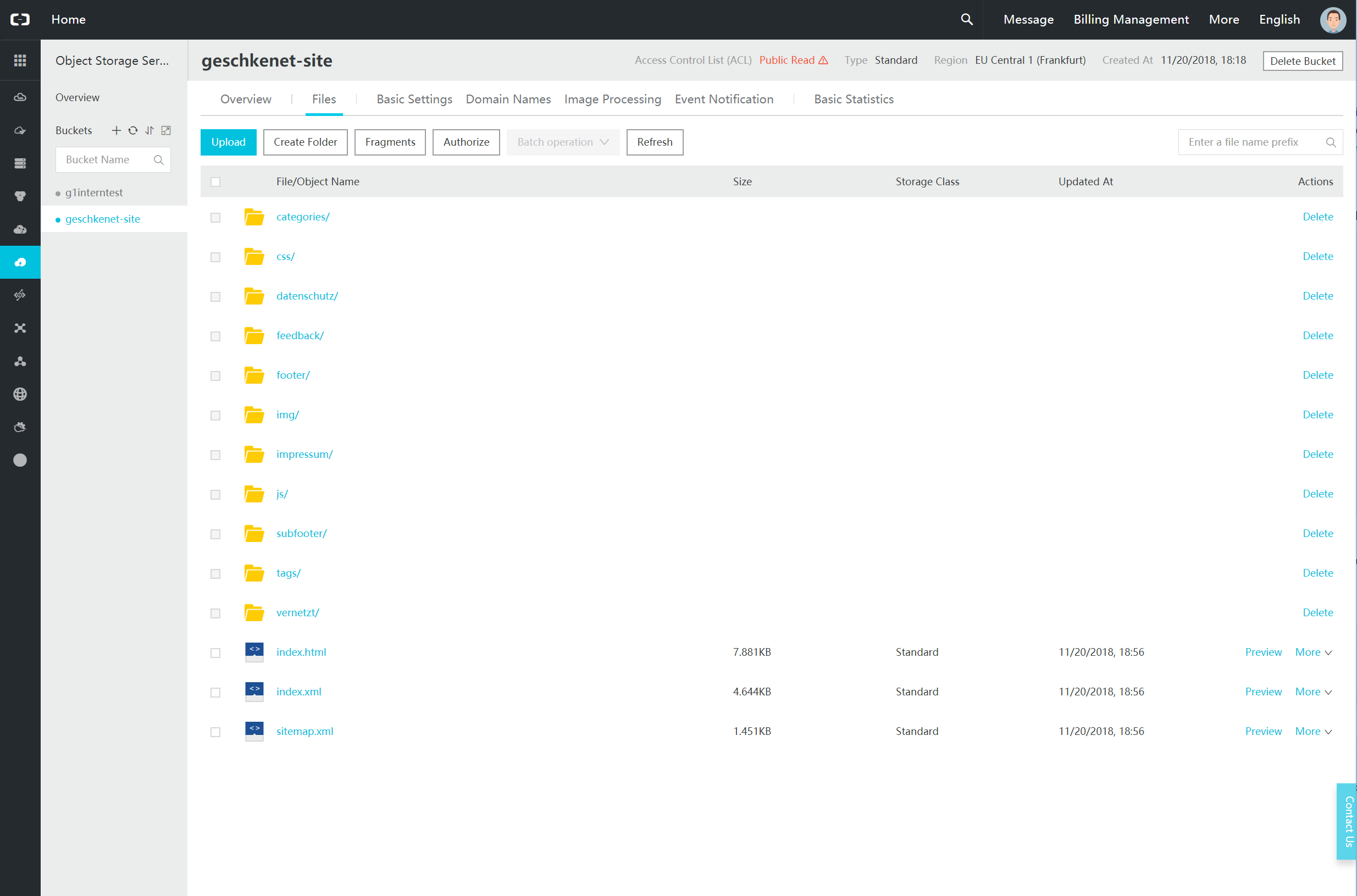
Task: Switch to the Basic Settings tab
Action: [x=414, y=99]
